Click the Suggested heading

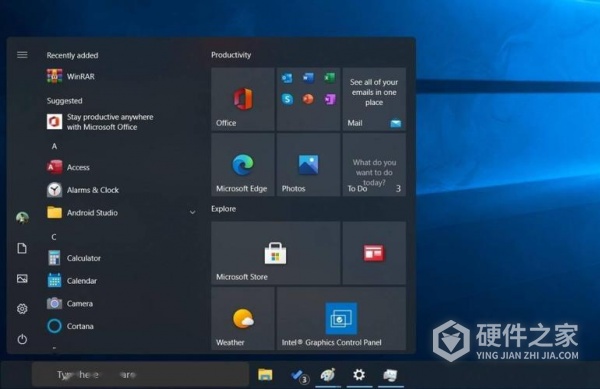coord(64,101)
